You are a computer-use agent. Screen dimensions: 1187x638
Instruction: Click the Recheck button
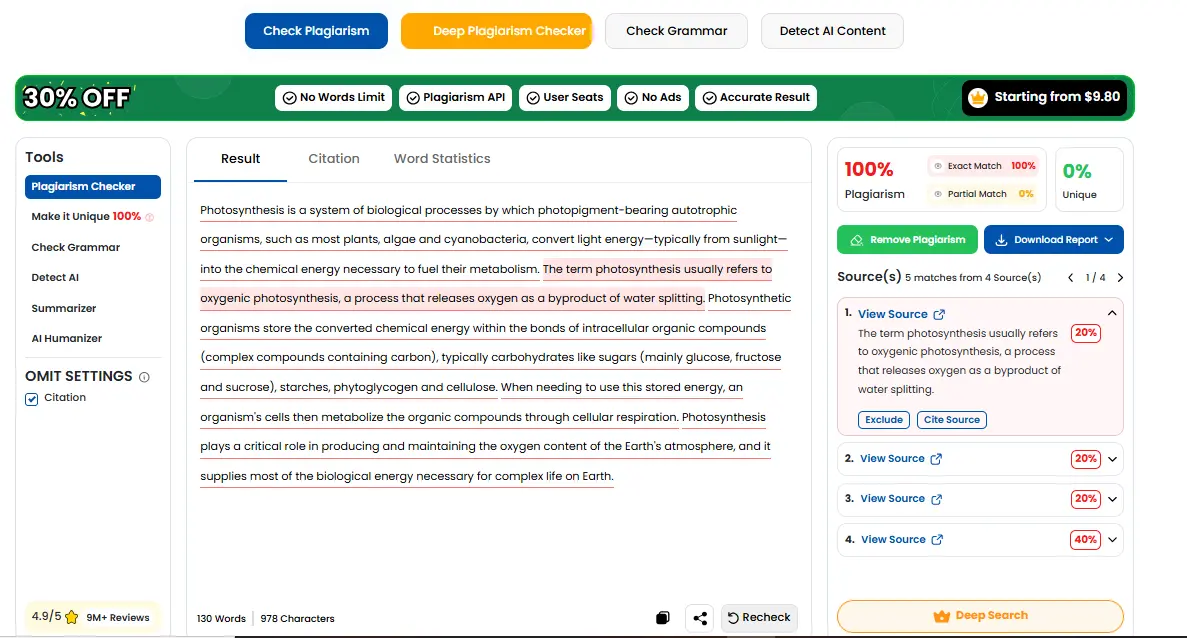(x=759, y=618)
